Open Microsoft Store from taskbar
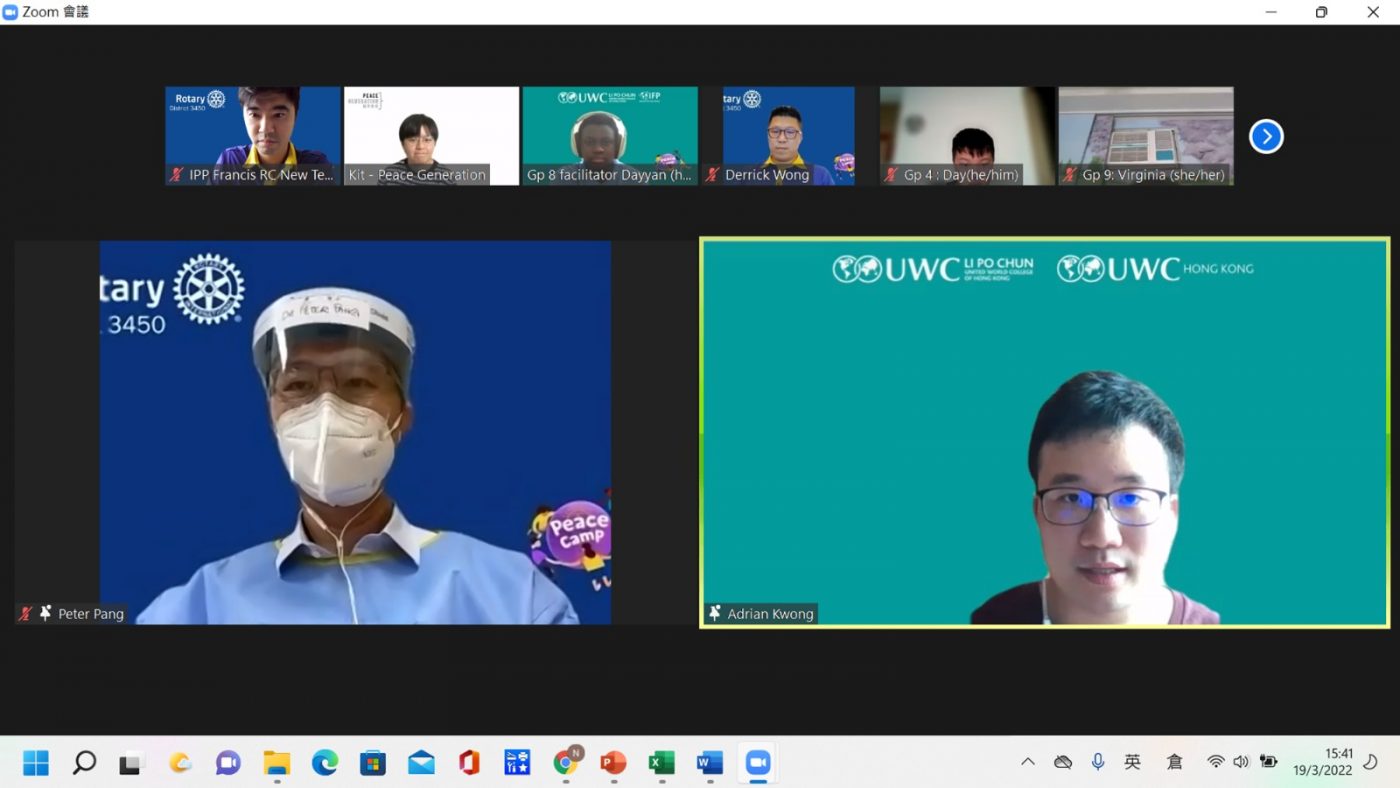 pos(372,763)
